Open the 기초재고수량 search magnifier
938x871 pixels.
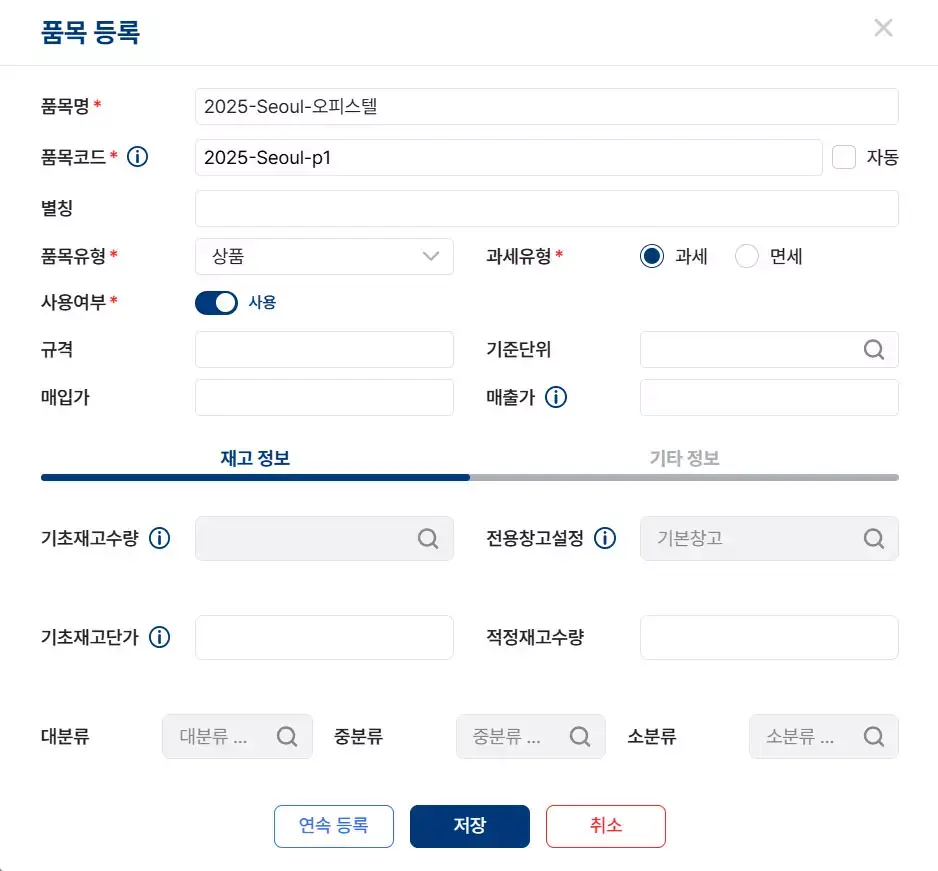[429, 538]
